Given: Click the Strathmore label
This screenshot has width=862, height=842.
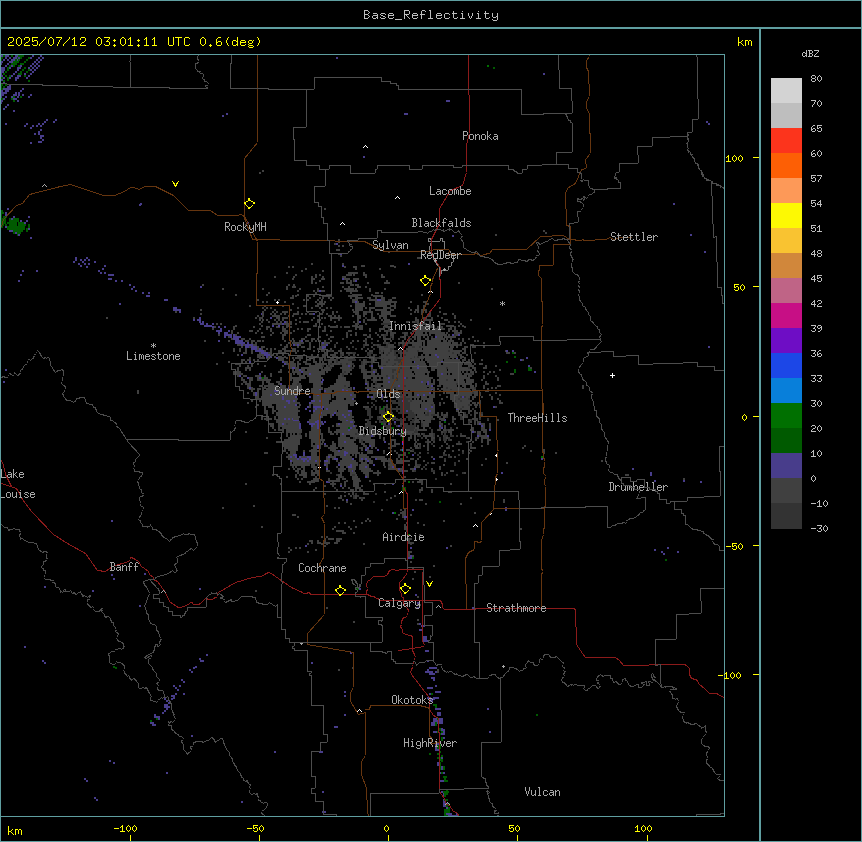Looking at the screenshot, I should pos(516,608).
